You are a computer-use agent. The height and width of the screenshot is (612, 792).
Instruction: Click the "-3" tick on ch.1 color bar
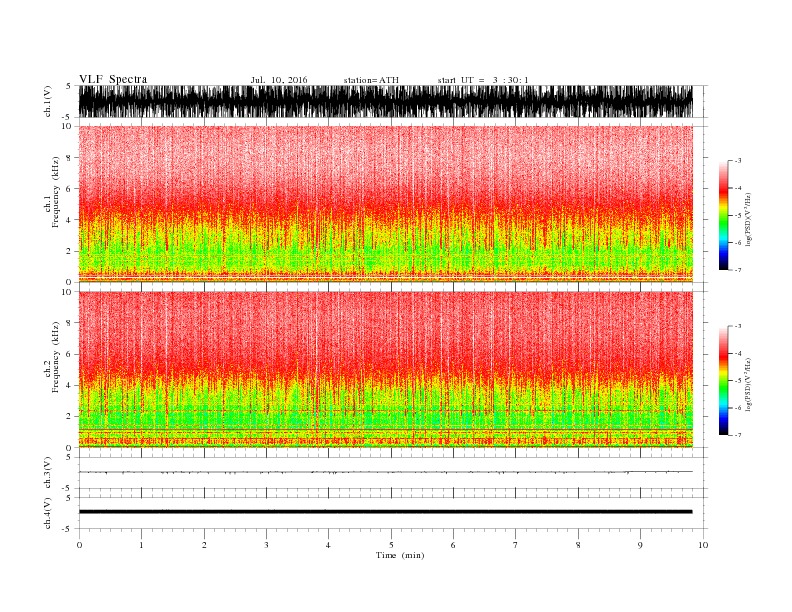737,161
